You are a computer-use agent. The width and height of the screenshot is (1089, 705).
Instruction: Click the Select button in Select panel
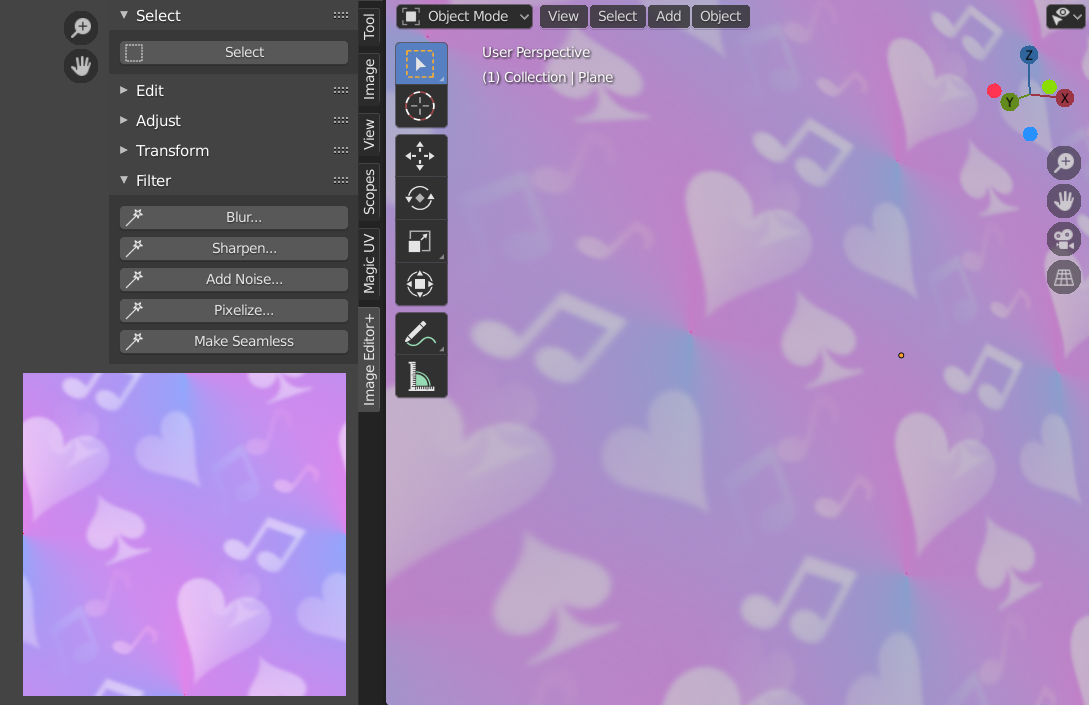point(234,53)
